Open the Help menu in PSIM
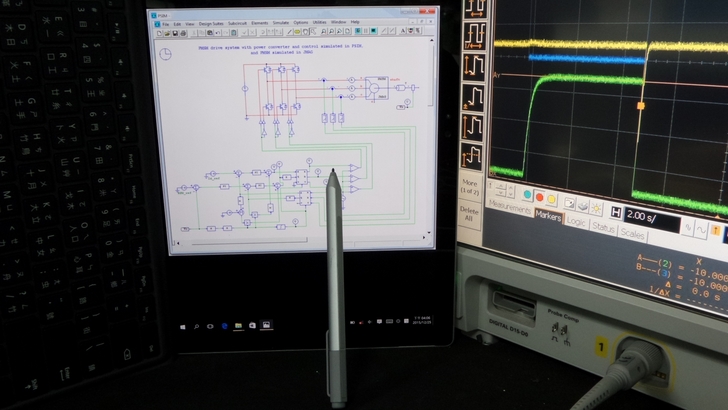This screenshot has width=728, height=410. 355,22
